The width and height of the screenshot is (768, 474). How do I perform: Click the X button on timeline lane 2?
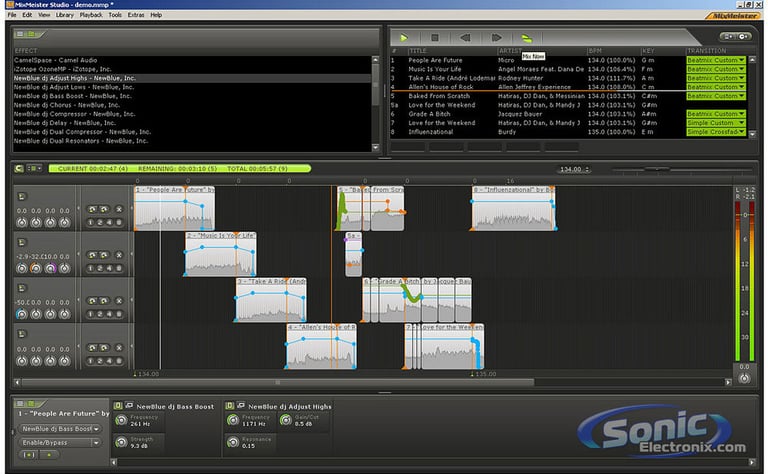click(x=119, y=255)
